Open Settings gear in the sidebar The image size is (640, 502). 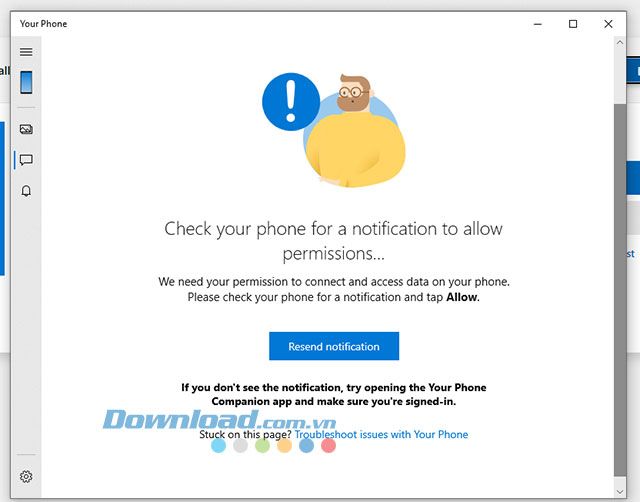coord(26,476)
